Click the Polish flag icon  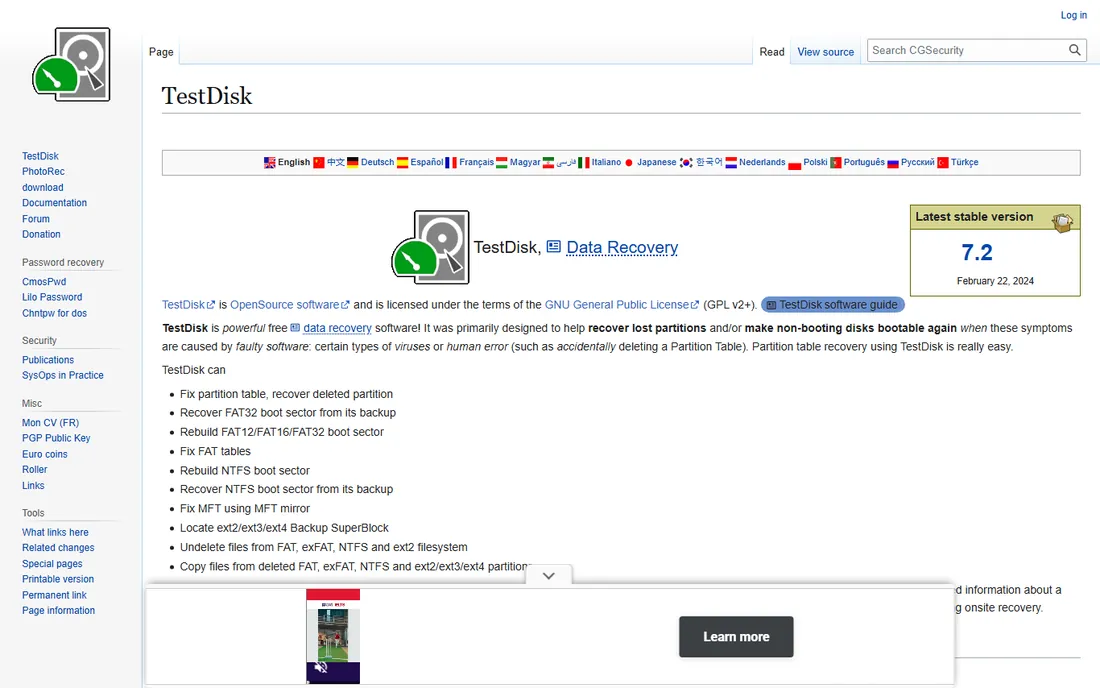[x=795, y=163]
